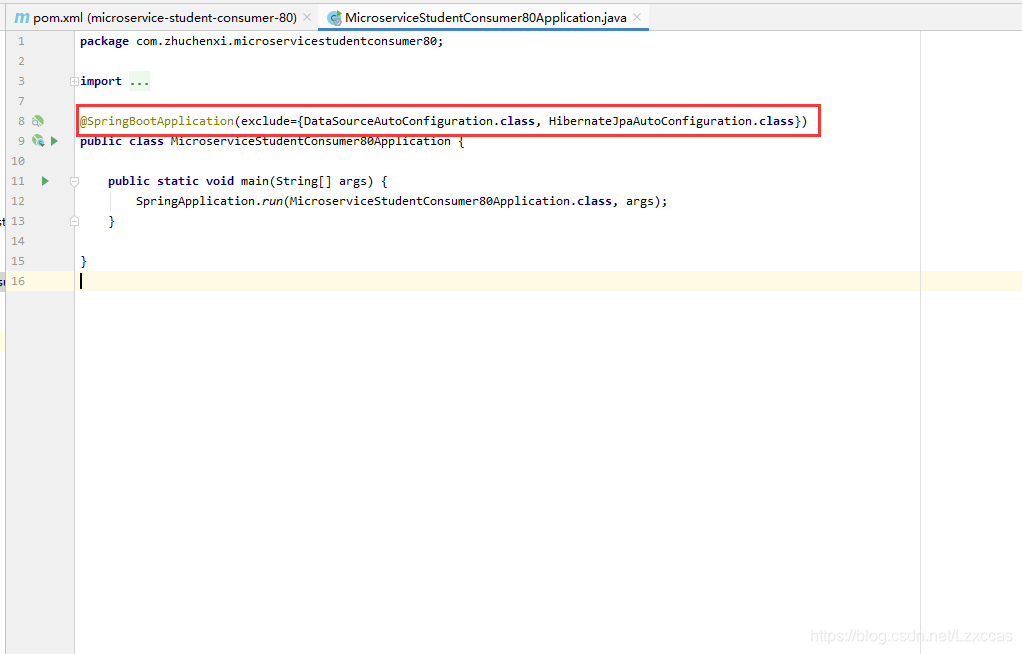Click SpringApplication on line 12
Viewport: 1022px width, 654px height.
coord(196,201)
